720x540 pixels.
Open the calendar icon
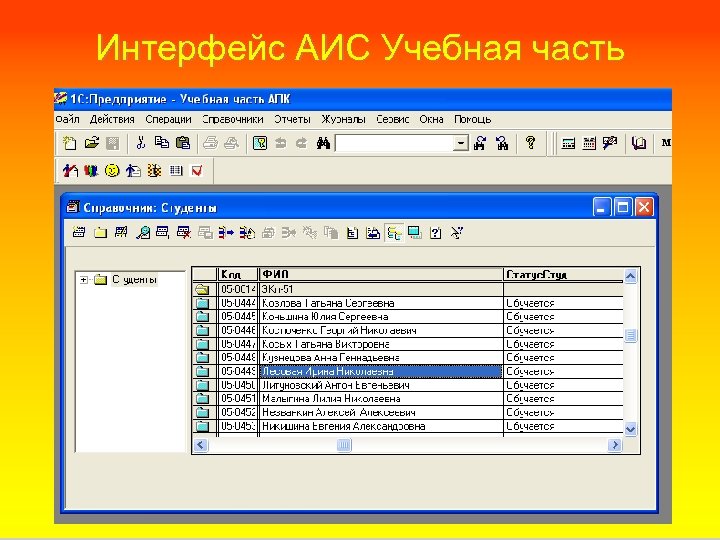589,144
